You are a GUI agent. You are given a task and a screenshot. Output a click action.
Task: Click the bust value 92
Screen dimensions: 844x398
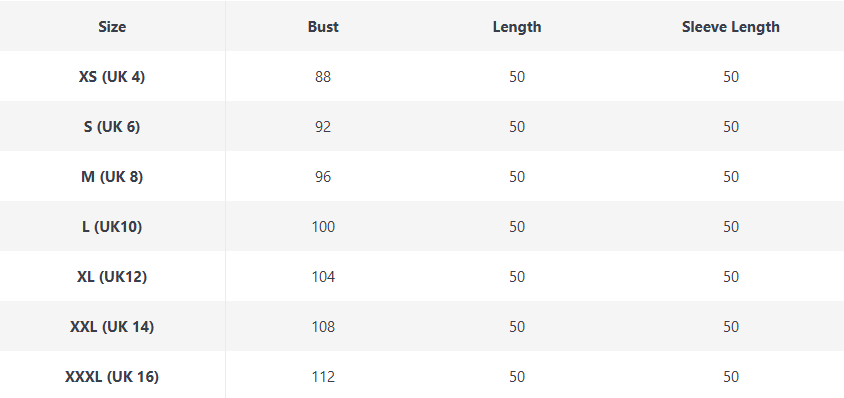pos(323,127)
